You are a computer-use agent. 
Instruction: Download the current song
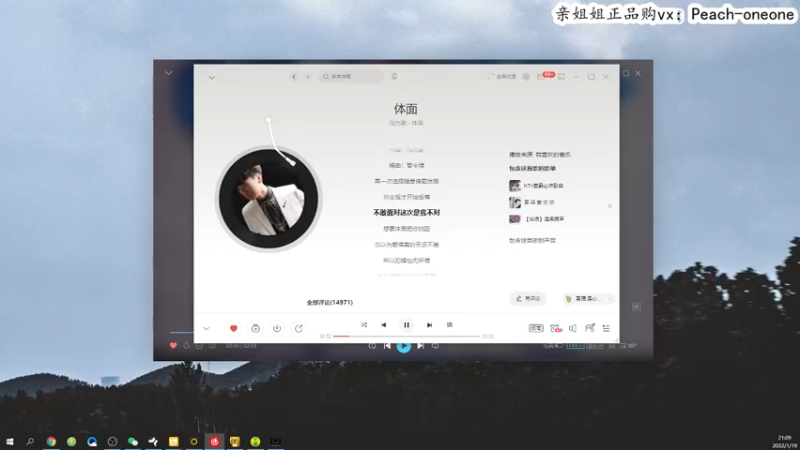coord(277,328)
